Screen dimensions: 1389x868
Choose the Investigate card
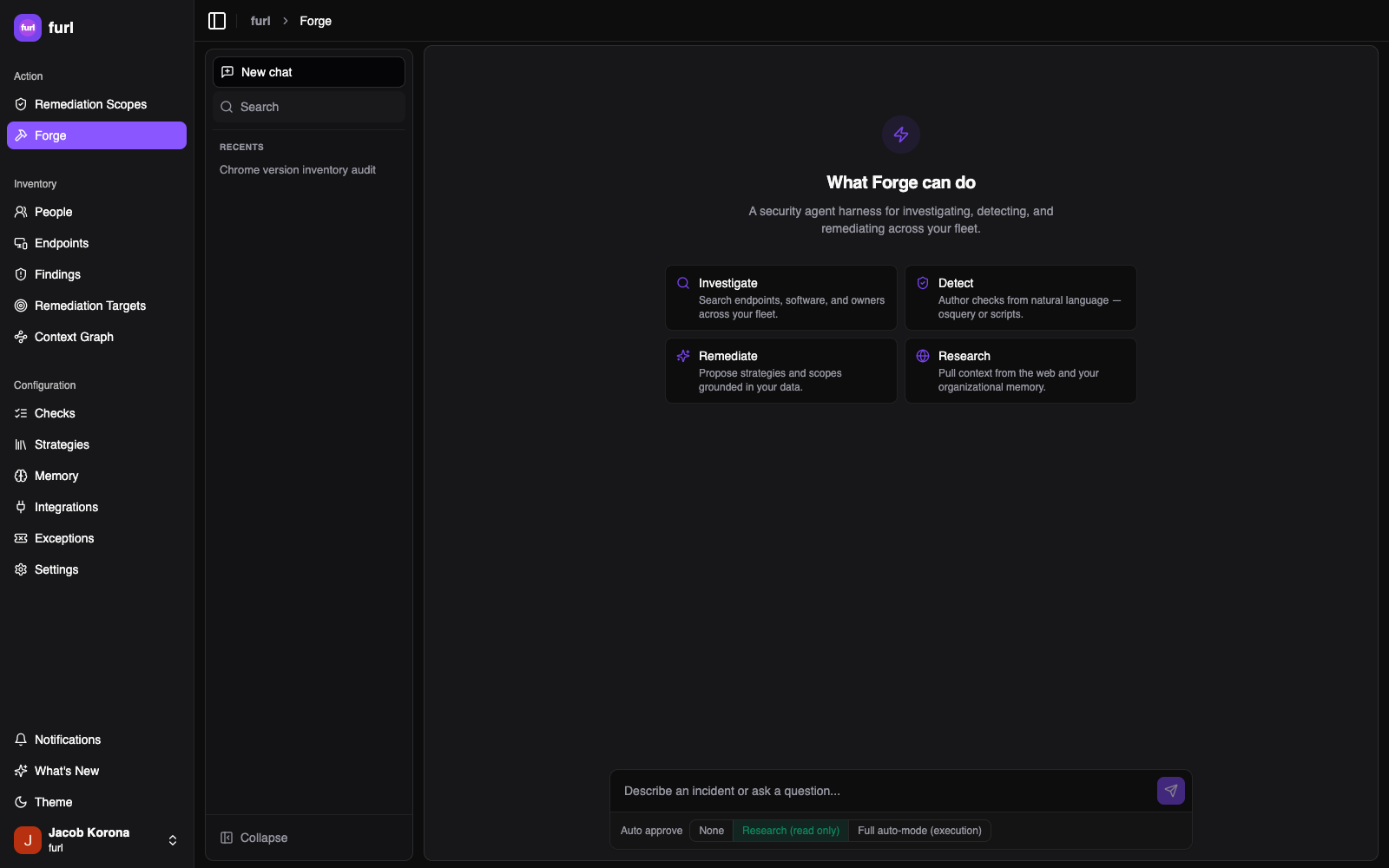click(x=781, y=298)
